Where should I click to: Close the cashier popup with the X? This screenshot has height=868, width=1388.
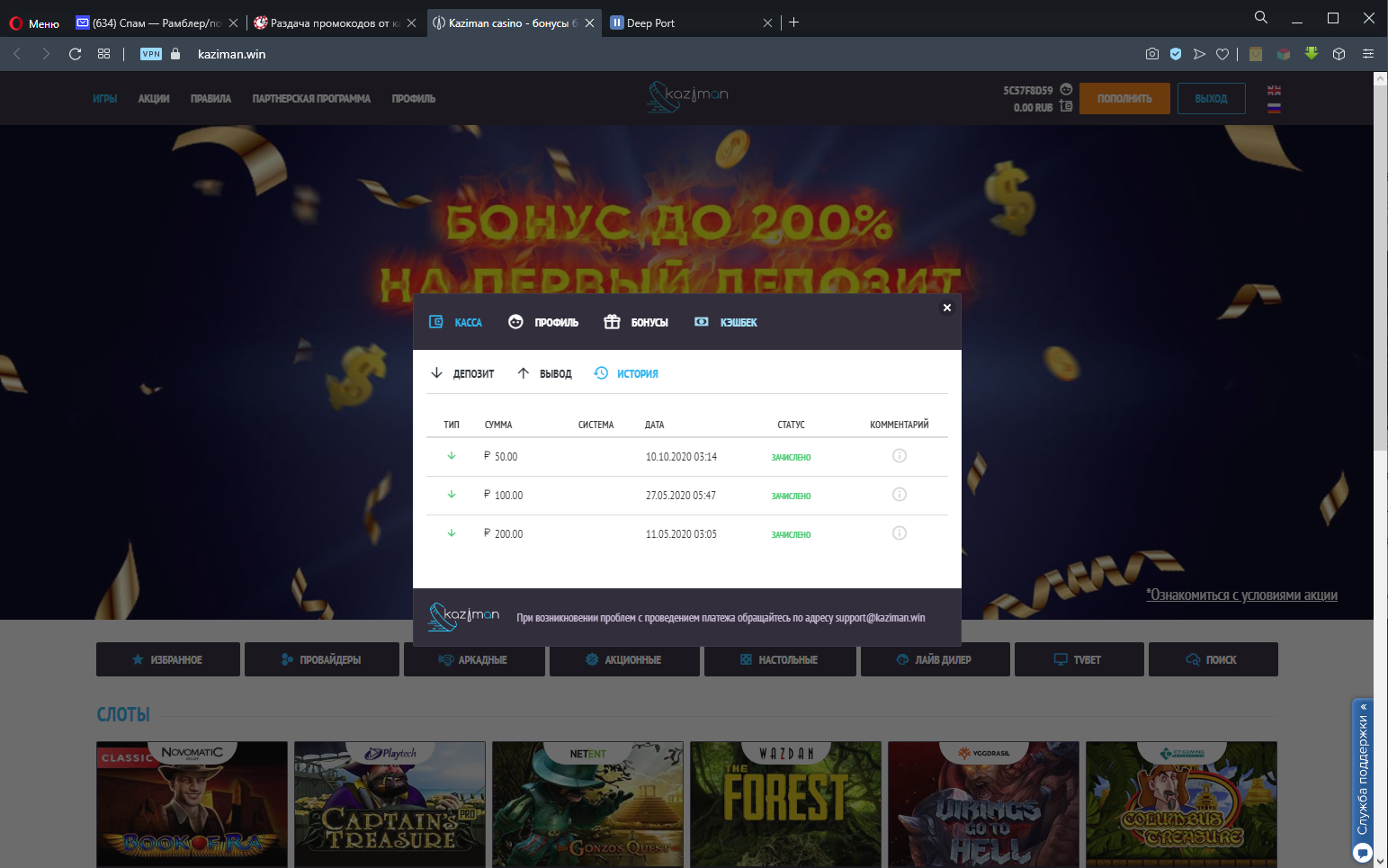946,308
